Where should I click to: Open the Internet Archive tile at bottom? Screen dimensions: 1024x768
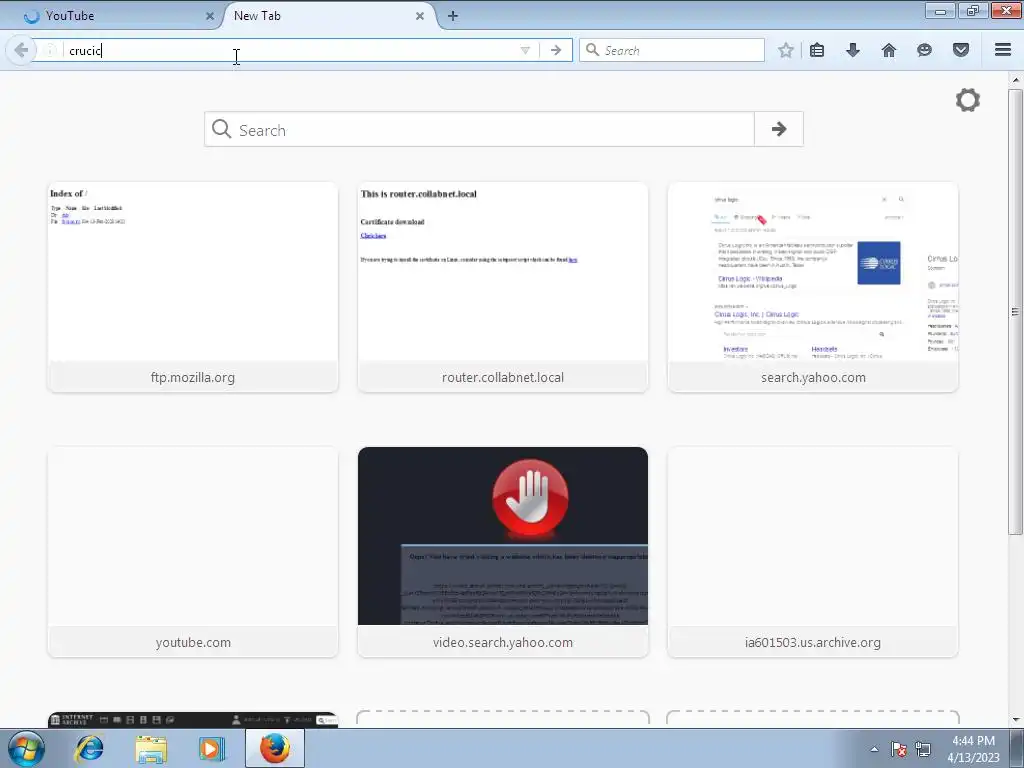pos(193,720)
